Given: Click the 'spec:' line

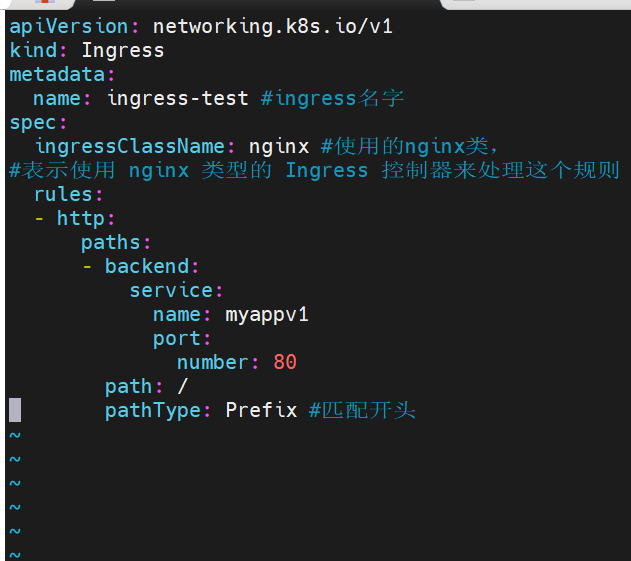Looking at the screenshot, I should click(38, 123).
